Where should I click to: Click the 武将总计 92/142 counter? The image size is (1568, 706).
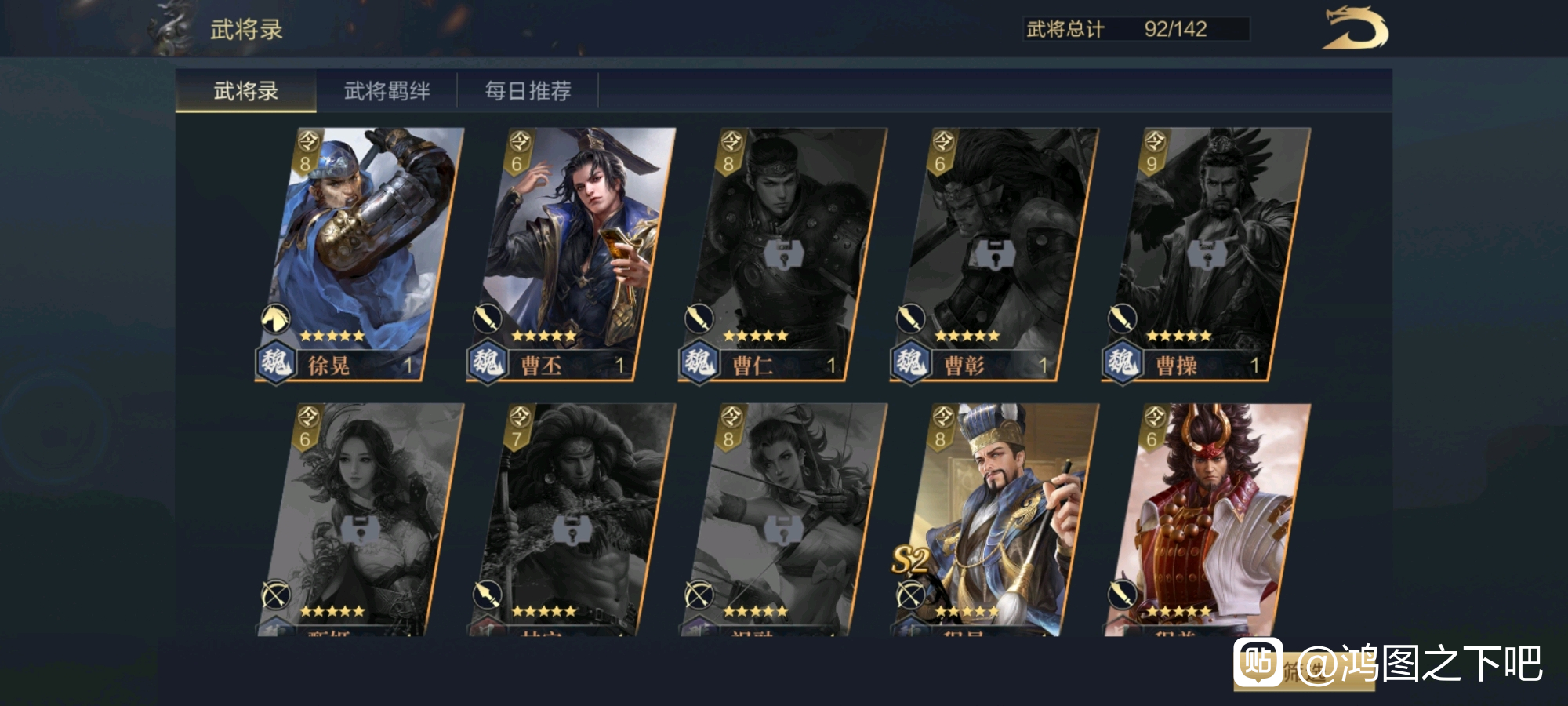(x=1136, y=29)
